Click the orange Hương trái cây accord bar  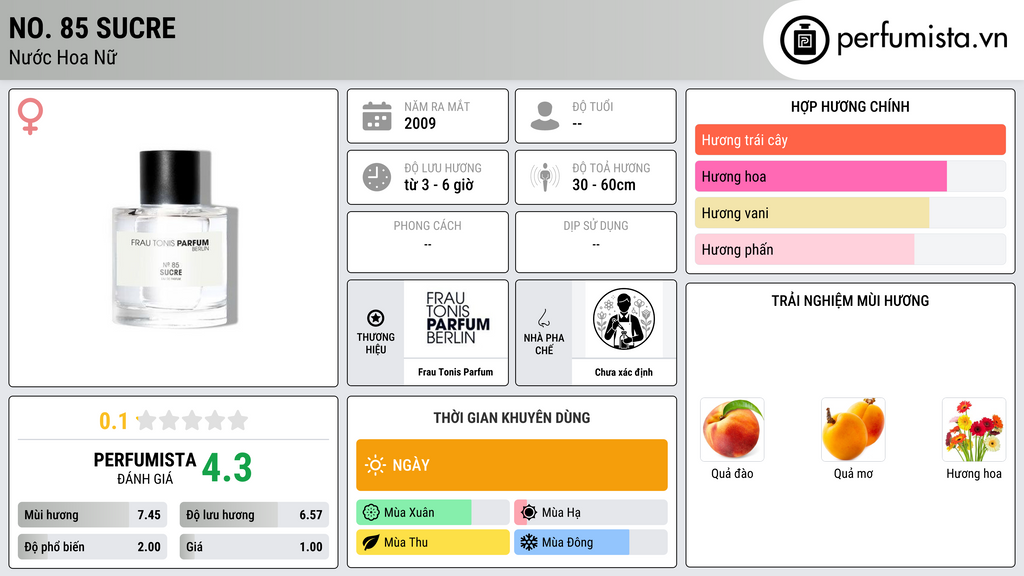(850, 140)
